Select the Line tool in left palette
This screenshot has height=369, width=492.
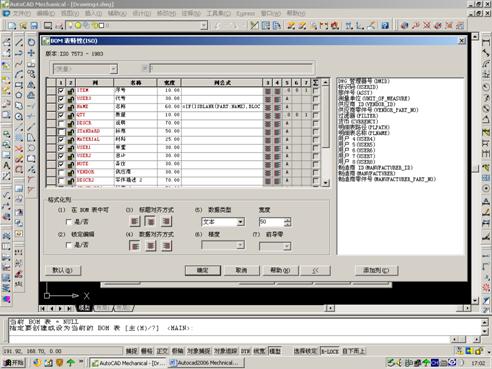(19, 42)
